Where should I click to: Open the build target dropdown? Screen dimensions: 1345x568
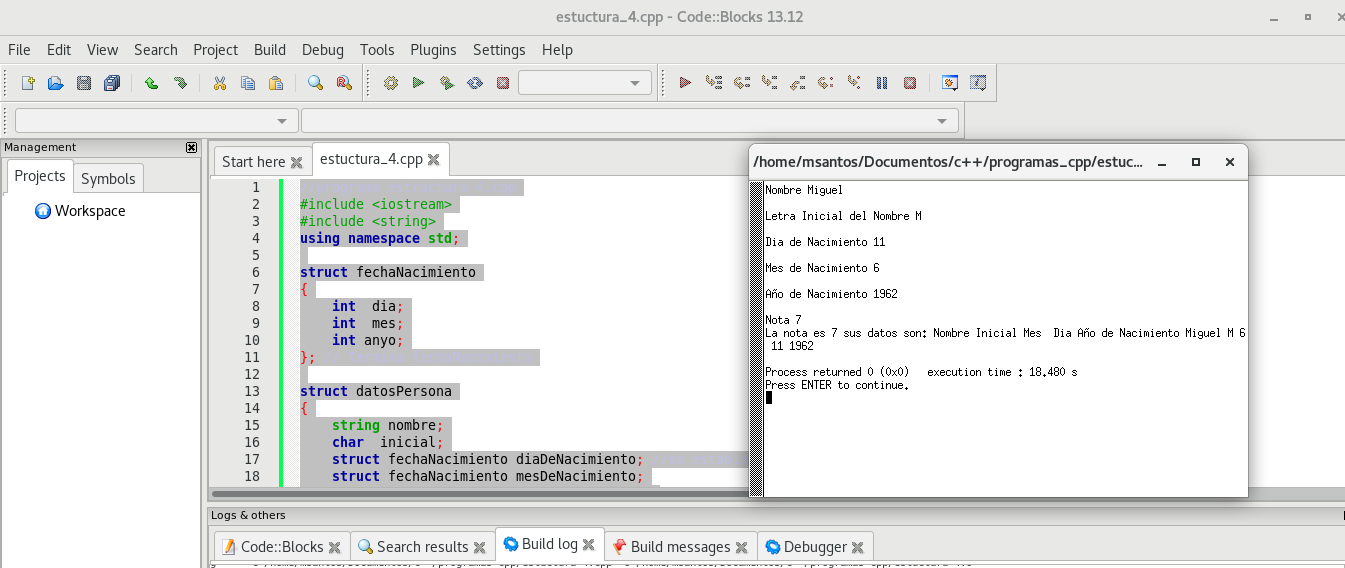tap(635, 83)
